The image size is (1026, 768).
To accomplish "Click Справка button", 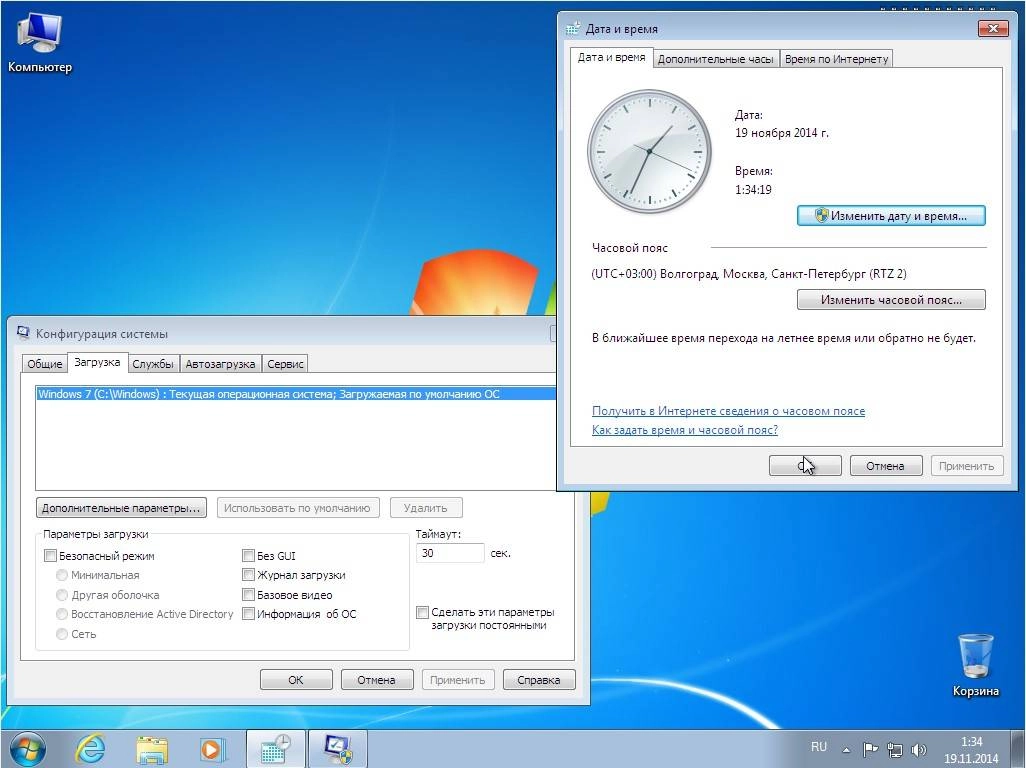I will [x=539, y=680].
